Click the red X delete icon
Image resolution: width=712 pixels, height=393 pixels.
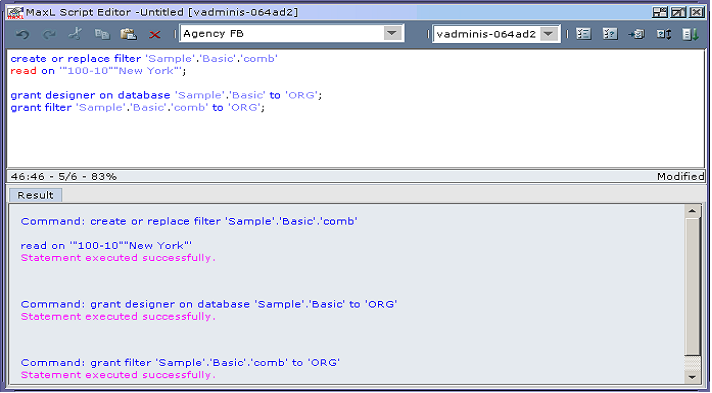coord(155,35)
